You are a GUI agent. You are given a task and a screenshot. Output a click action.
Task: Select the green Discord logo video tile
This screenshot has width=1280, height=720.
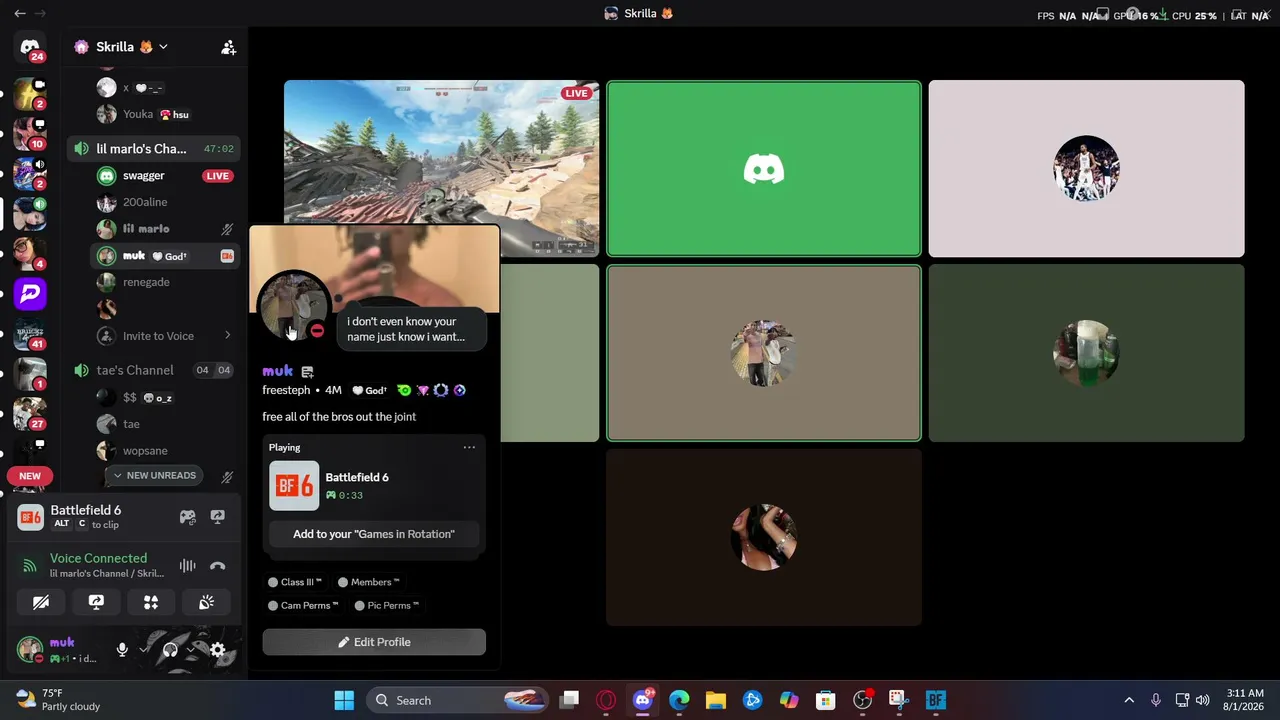point(764,169)
